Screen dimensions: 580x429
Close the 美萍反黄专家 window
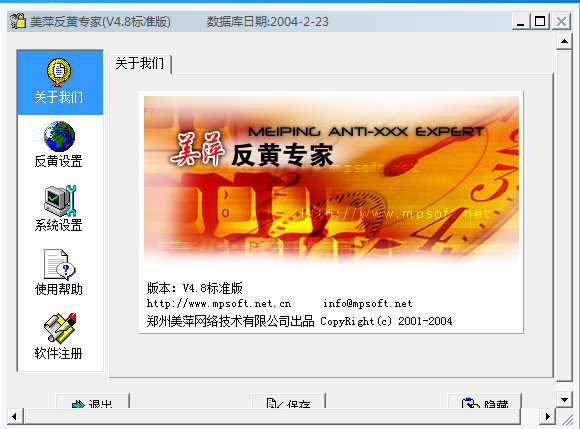click(x=561, y=21)
